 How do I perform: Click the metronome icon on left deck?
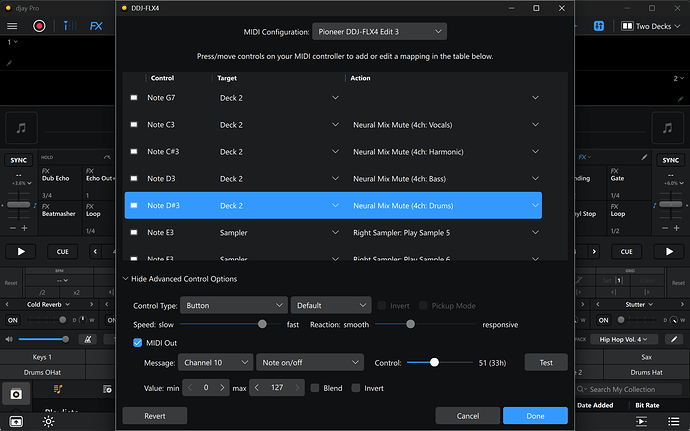[90, 339]
